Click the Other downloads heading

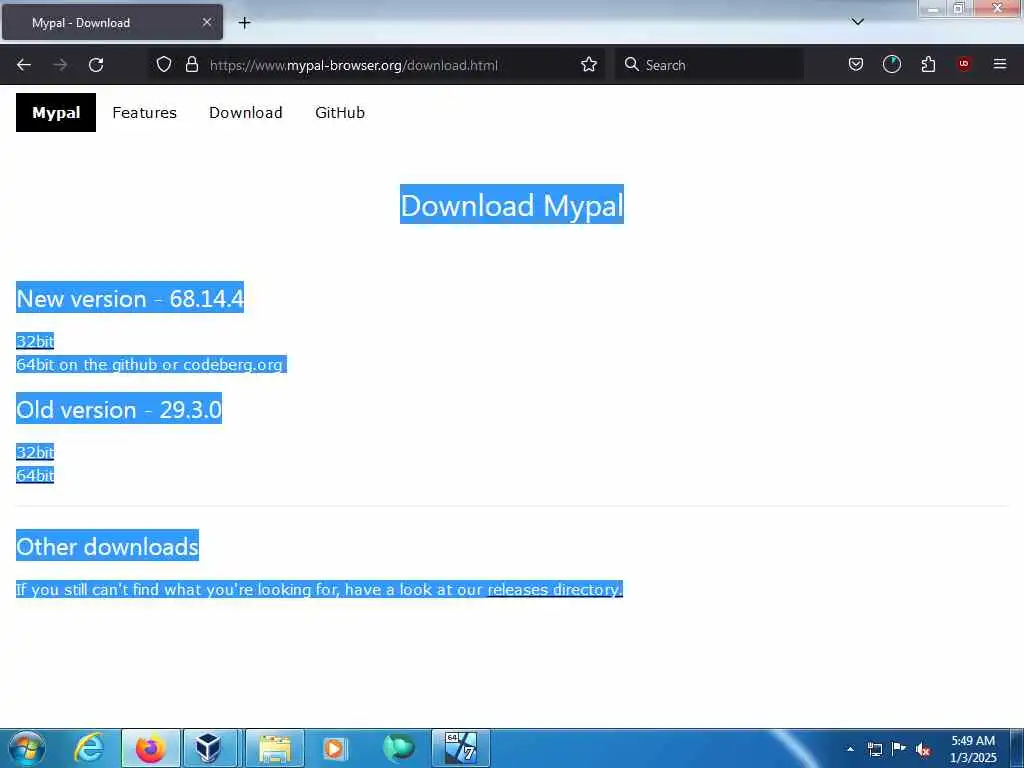click(108, 546)
